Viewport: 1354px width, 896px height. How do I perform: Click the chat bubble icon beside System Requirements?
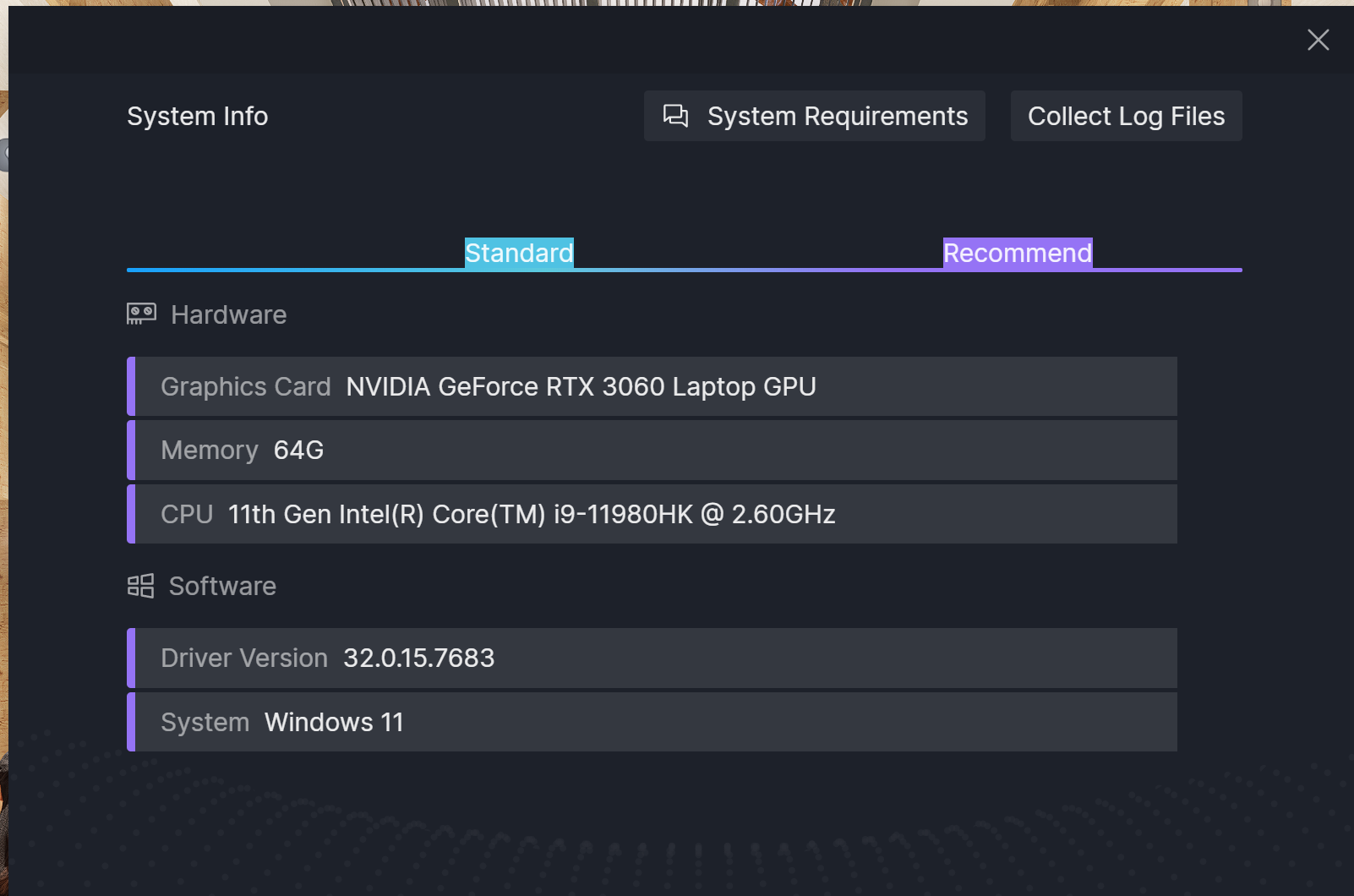tap(675, 116)
